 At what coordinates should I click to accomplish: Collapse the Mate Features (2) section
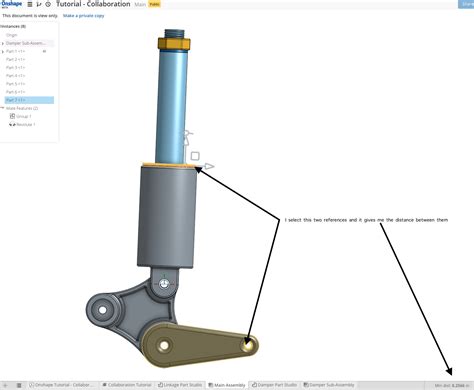(2, 108)
